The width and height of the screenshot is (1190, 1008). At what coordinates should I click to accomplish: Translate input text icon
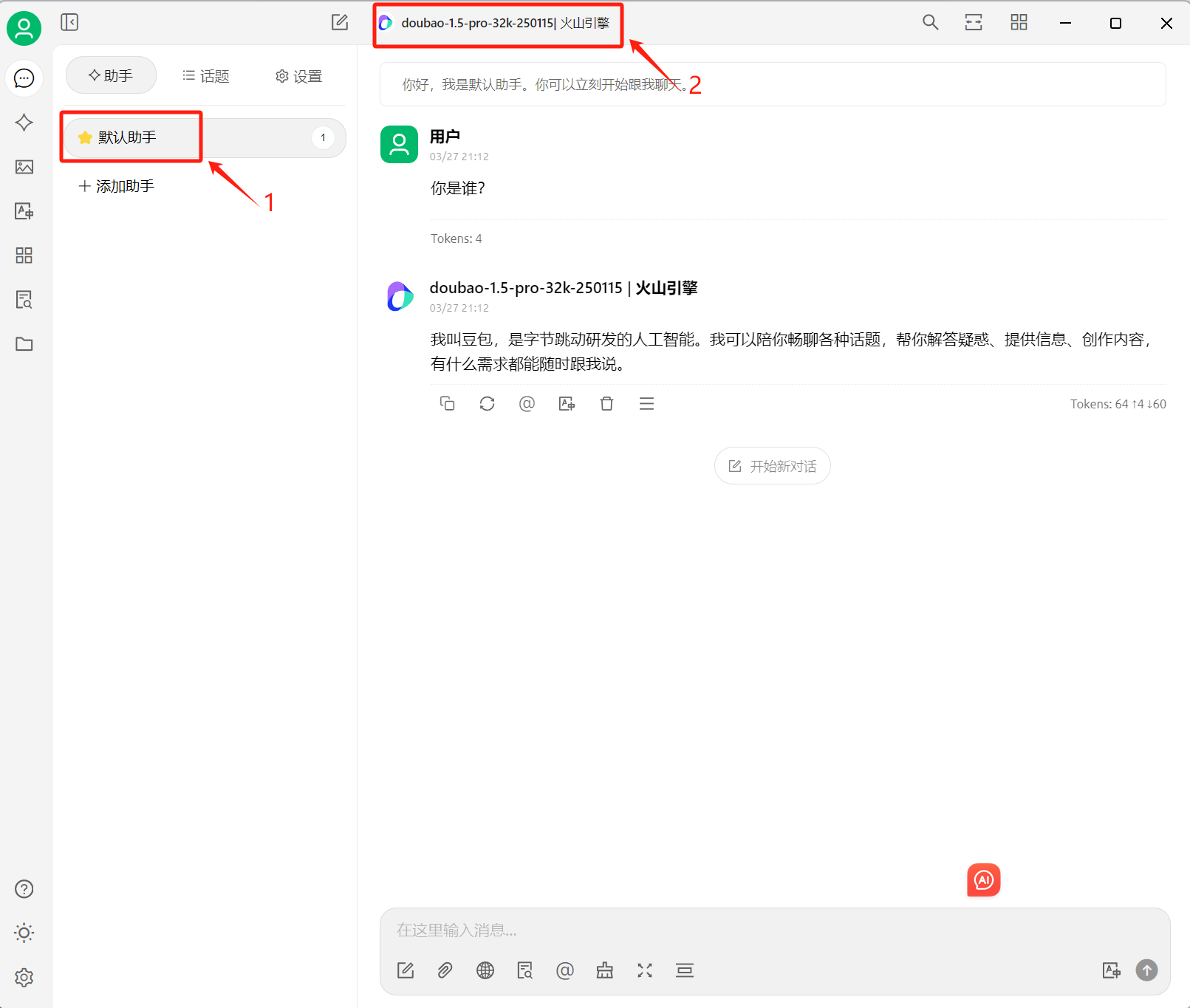click(x=1111, y=970)
